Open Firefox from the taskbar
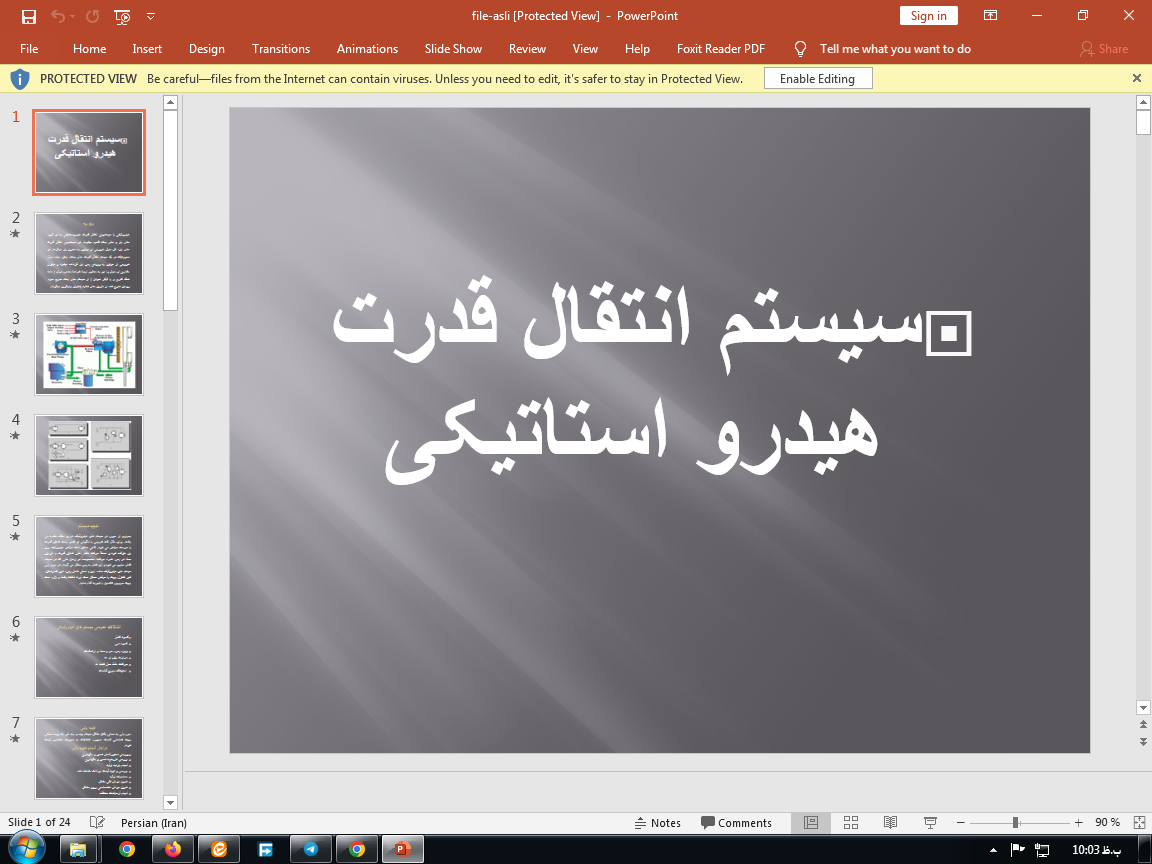Viewport: 1152px width, 864px height. coord(173,849)
